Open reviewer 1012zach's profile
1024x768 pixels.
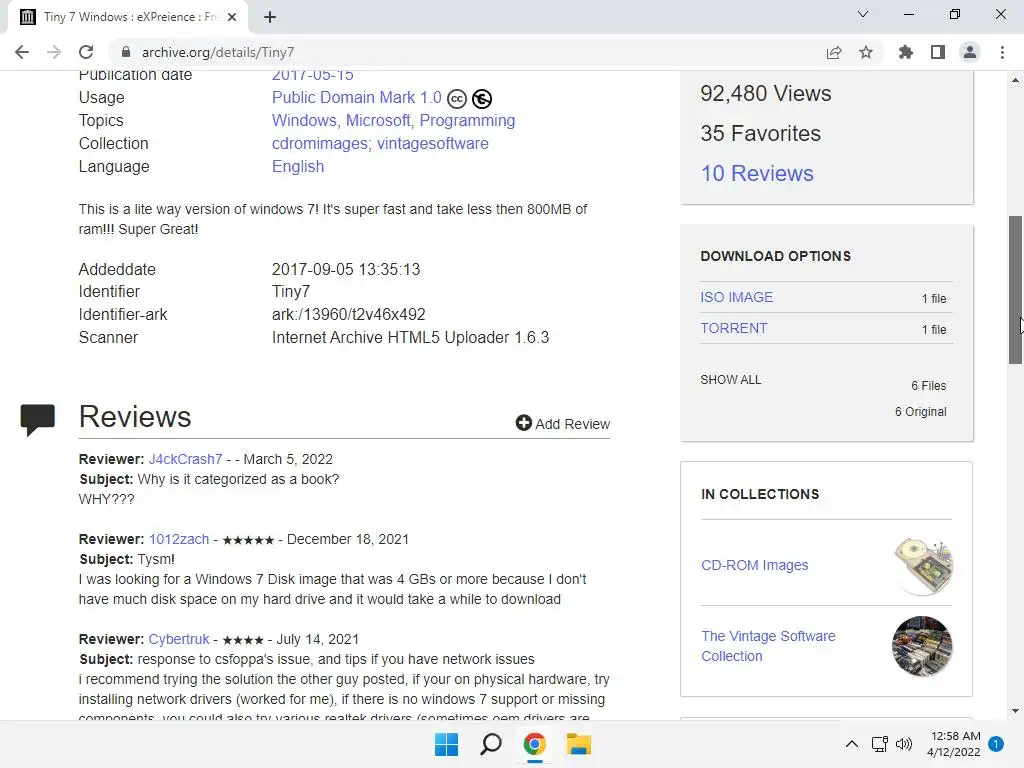pyautogui.click(x=179, y=539)
